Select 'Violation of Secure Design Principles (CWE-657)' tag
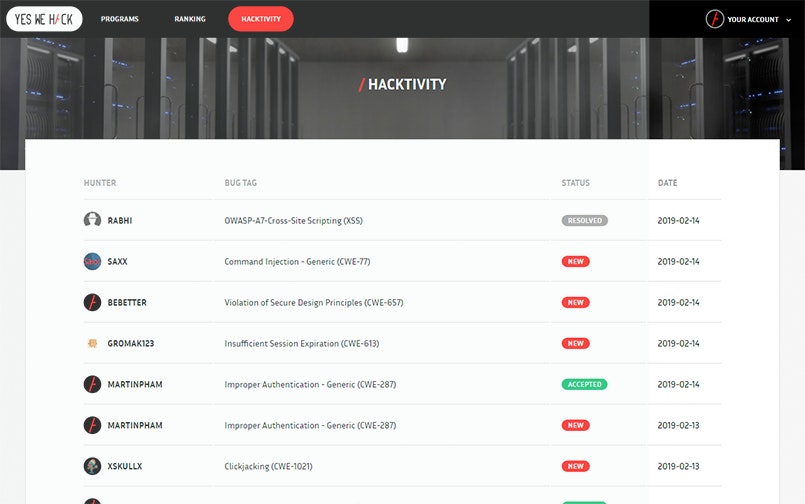The image size is (805, 504). 314,303
